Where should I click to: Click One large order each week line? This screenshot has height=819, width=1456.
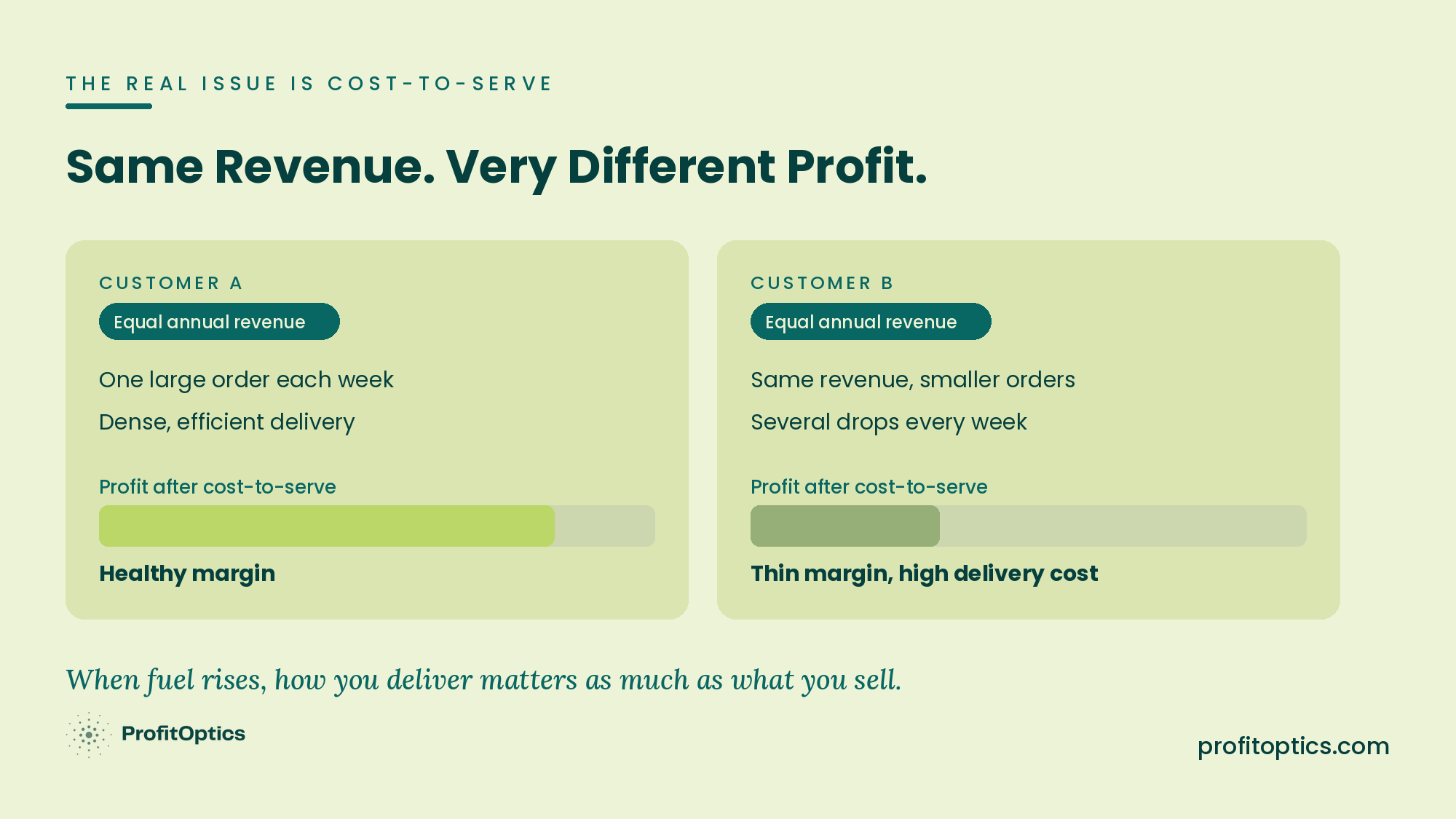(x=246, y=380)
